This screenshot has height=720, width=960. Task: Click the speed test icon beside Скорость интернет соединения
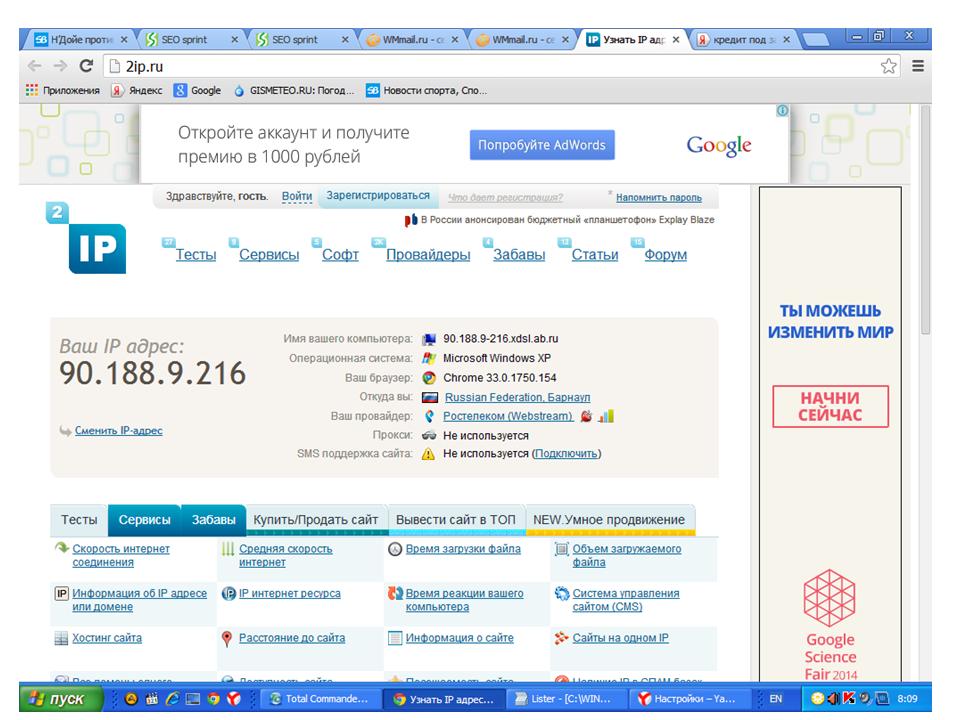[x=61, y=548]
